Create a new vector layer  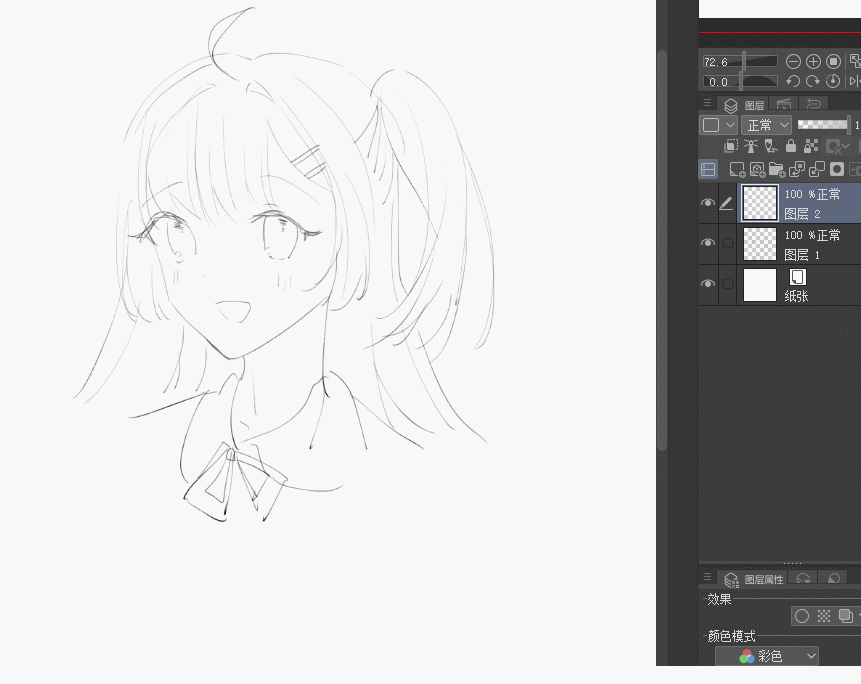click(757, 170)
